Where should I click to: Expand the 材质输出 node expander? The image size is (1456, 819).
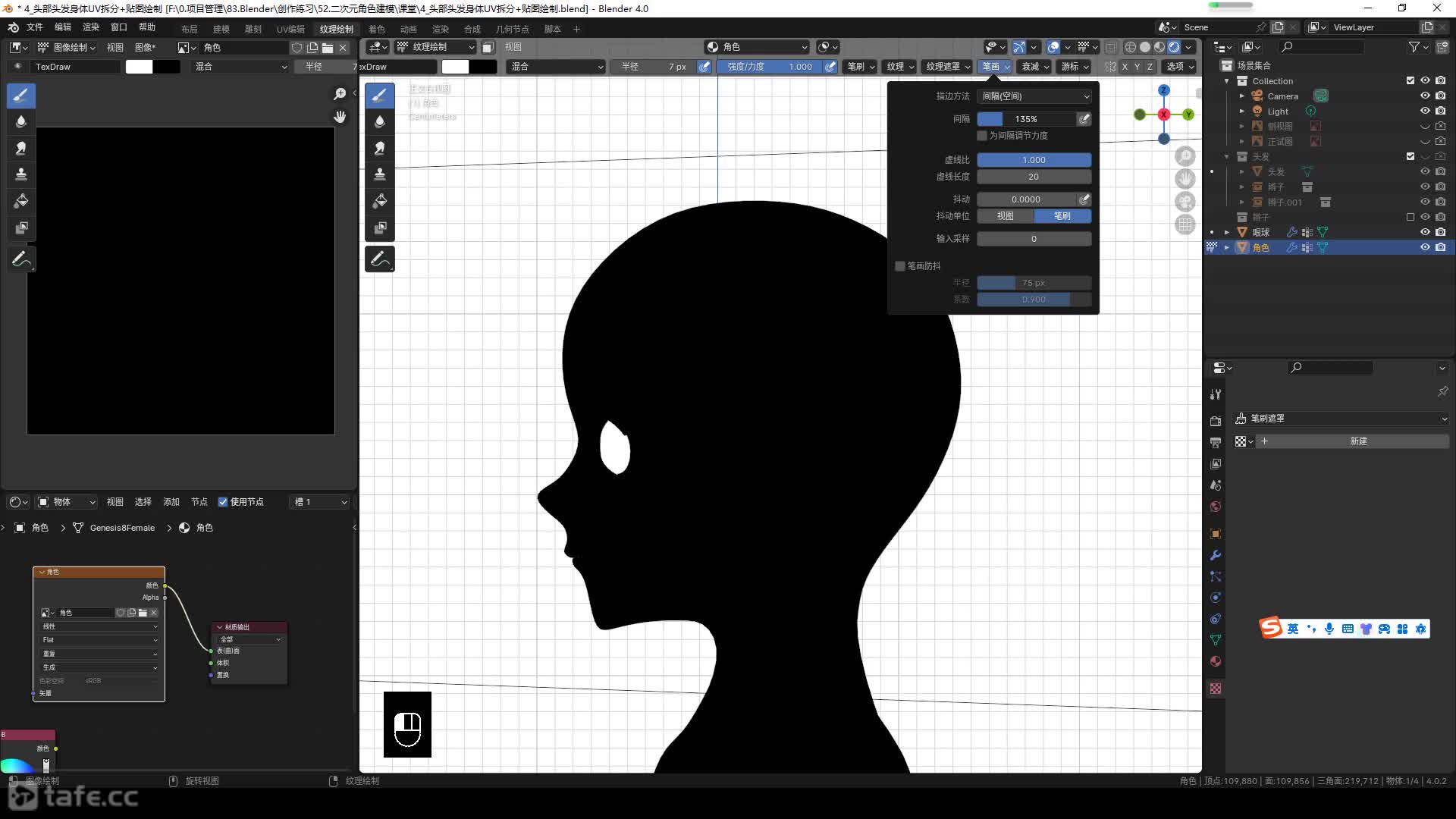pyautogui.click(x=218, y=627)
